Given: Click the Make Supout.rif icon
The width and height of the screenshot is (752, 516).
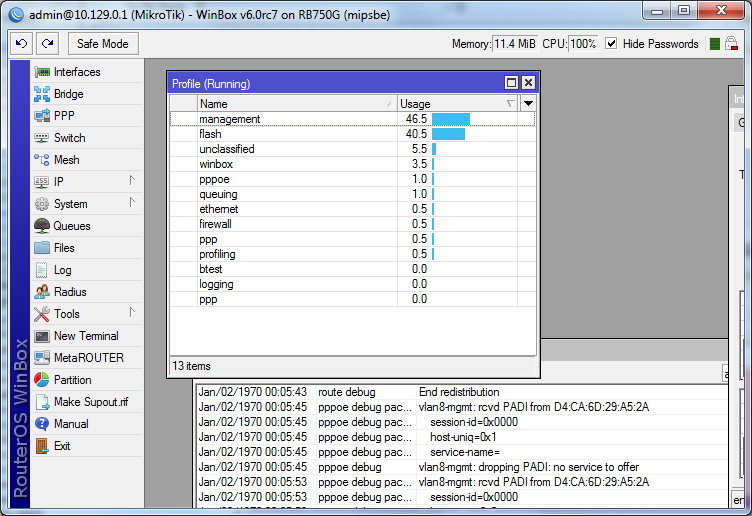Looking at the screenshot, I should point(42,402).
